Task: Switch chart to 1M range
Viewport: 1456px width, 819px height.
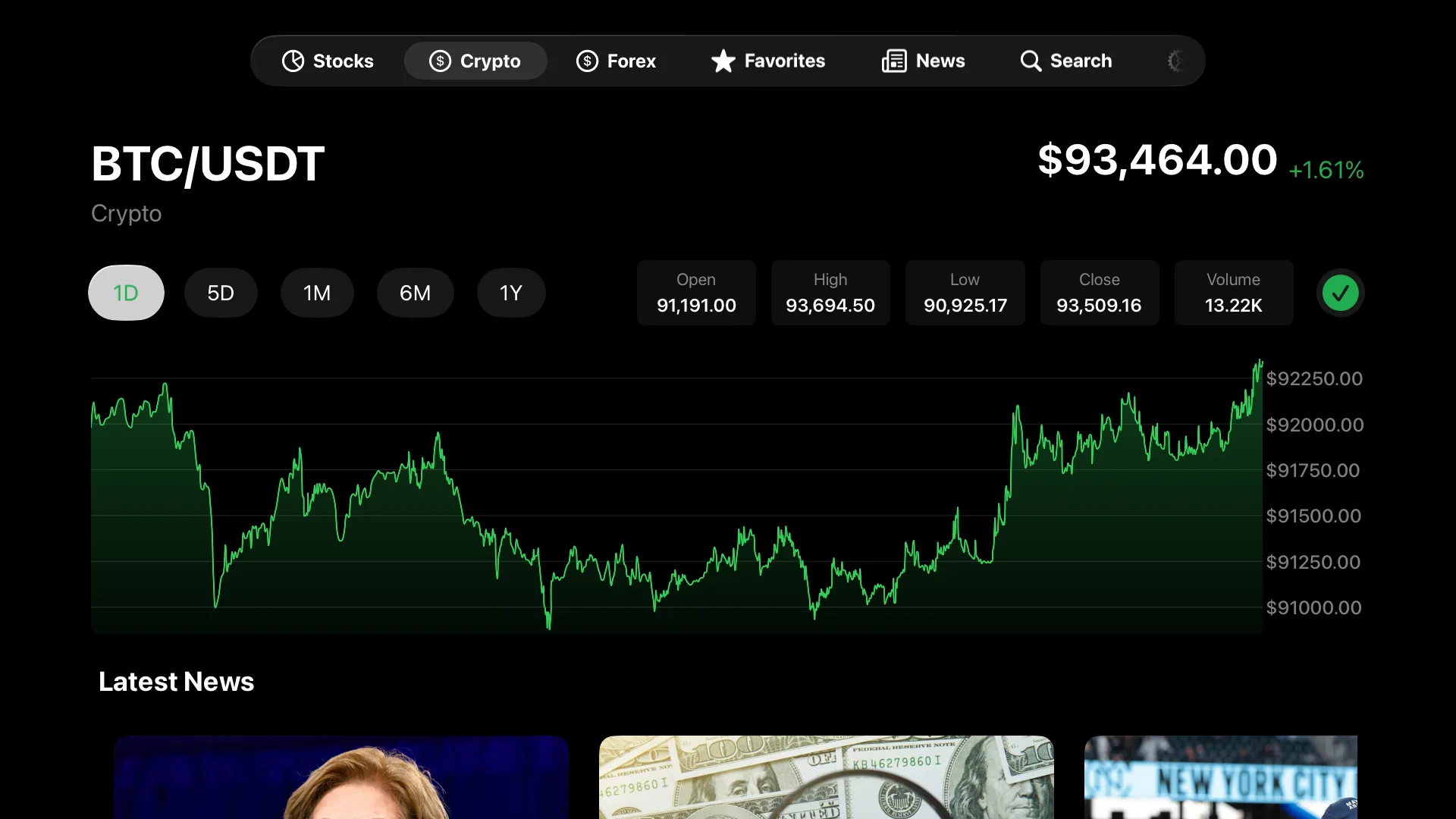Action: pos(317,293)
